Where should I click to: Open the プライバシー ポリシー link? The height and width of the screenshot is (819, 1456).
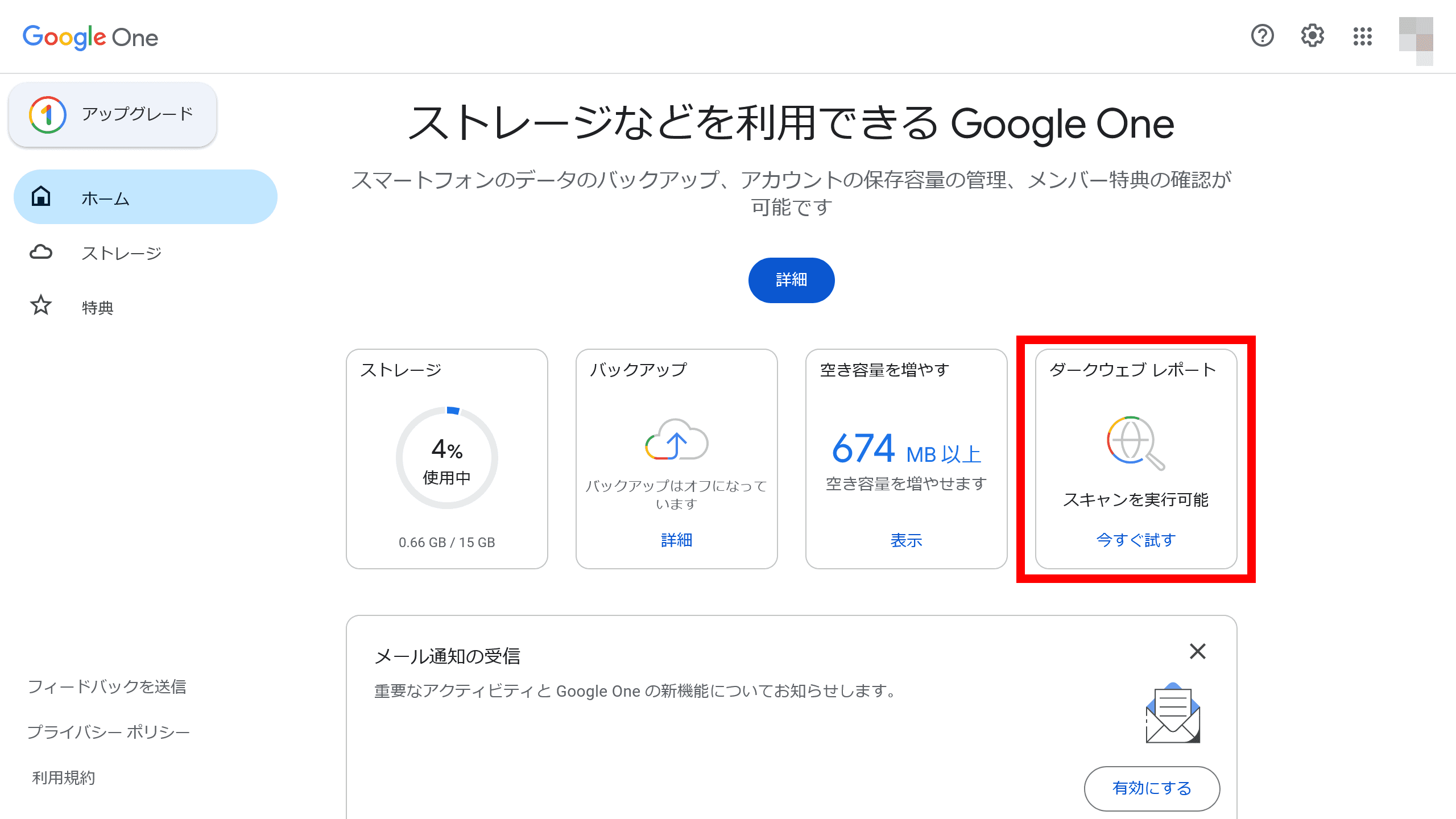109,731
